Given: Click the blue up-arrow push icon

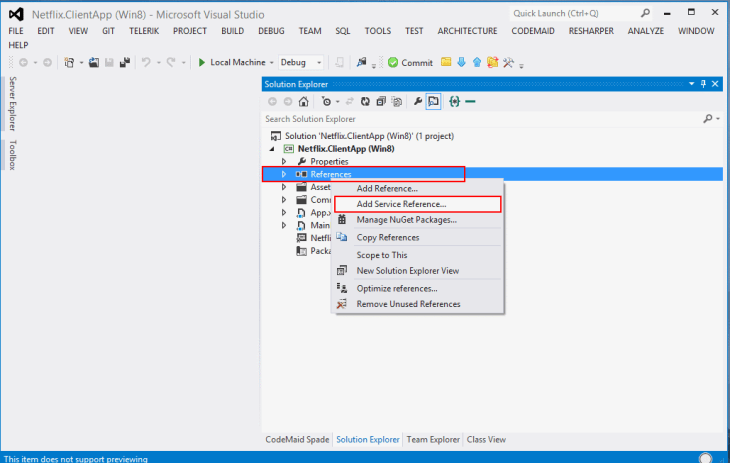Looking at the screenshot, I should [x=477, y=62].
